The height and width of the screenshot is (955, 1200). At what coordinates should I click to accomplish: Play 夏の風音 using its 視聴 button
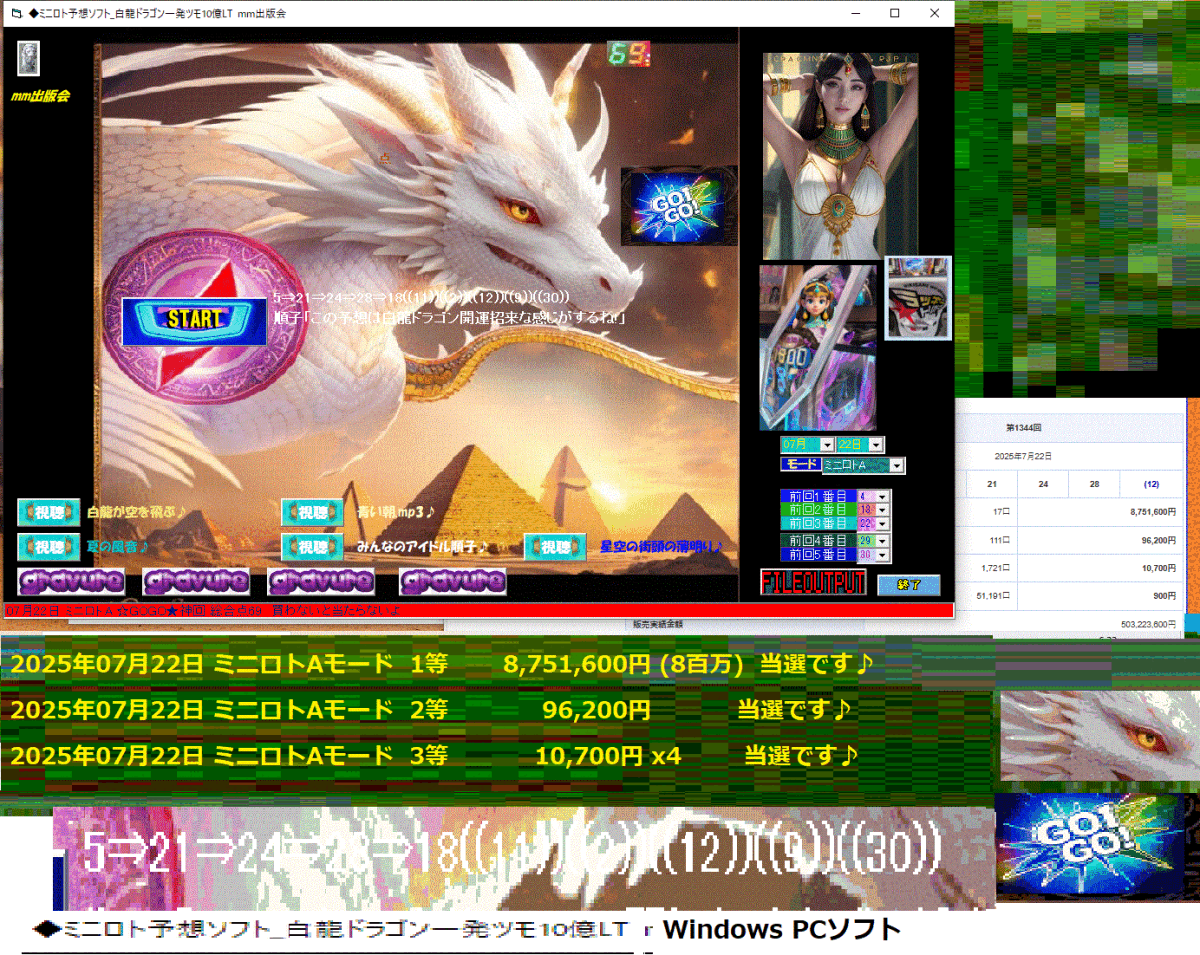pos(49,546)
